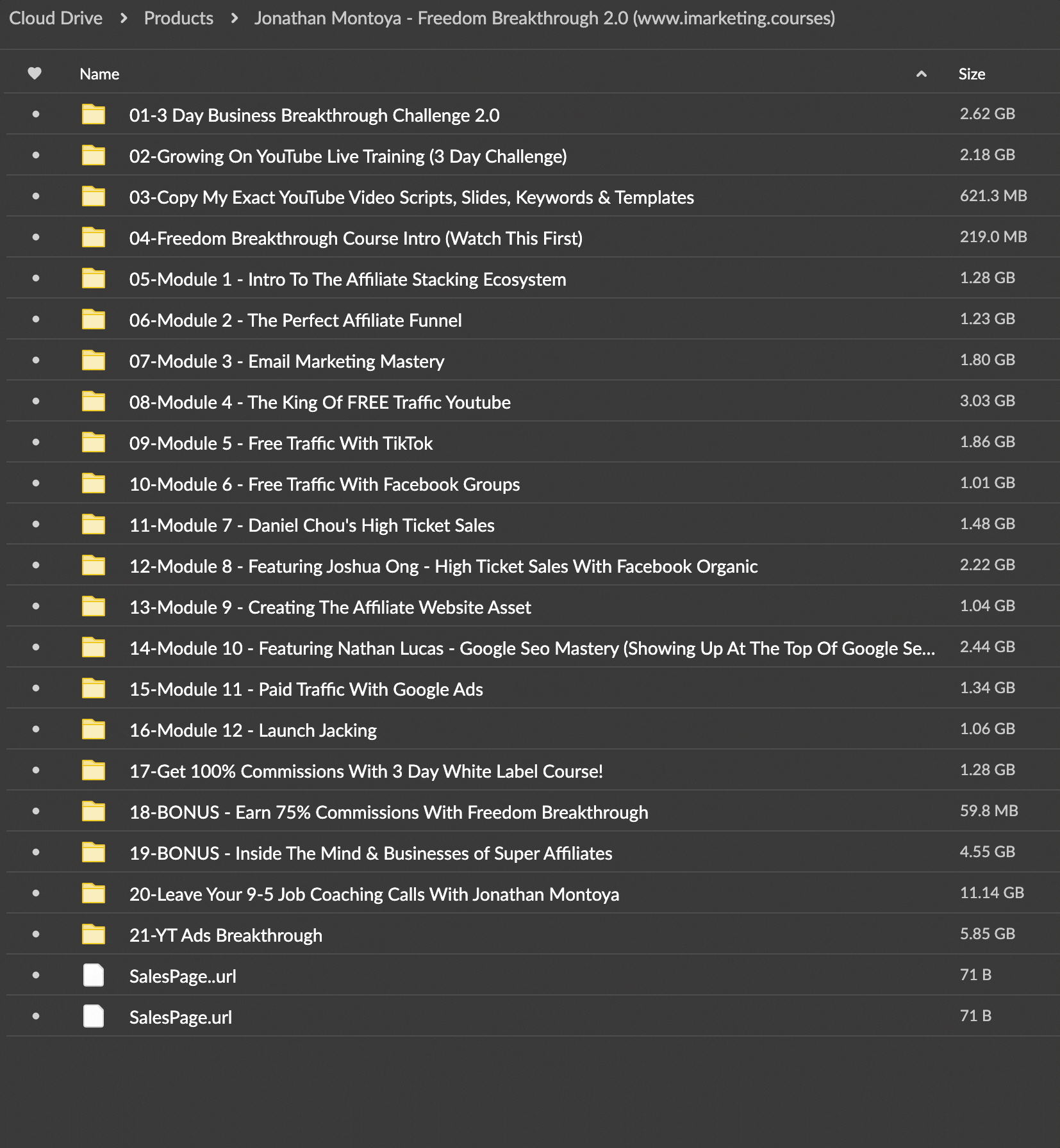Favorite dot for SalesPage.url
Screen dimensions: 1060x1148
click(36, 1016)
